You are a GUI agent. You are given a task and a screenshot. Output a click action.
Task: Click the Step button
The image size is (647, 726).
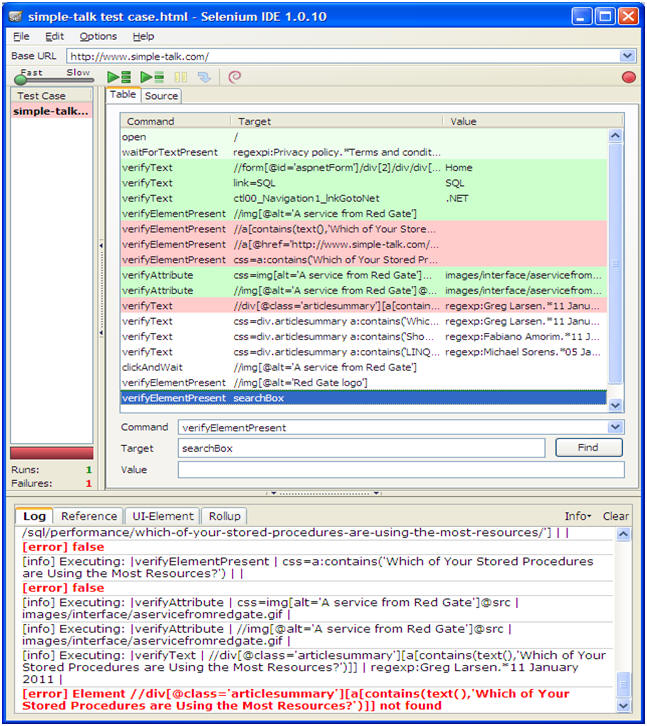coord(204,77)
